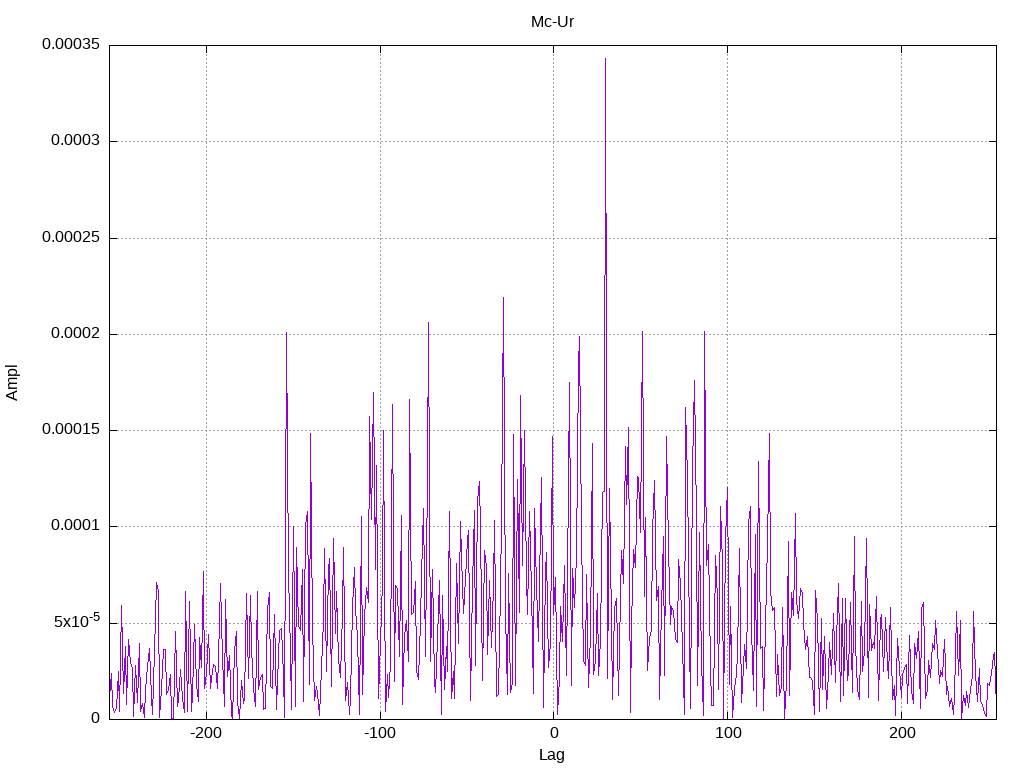The image size is (1024, 768).
Task: Click y-axis tick label 0.00015
Action: coord(71,429)
